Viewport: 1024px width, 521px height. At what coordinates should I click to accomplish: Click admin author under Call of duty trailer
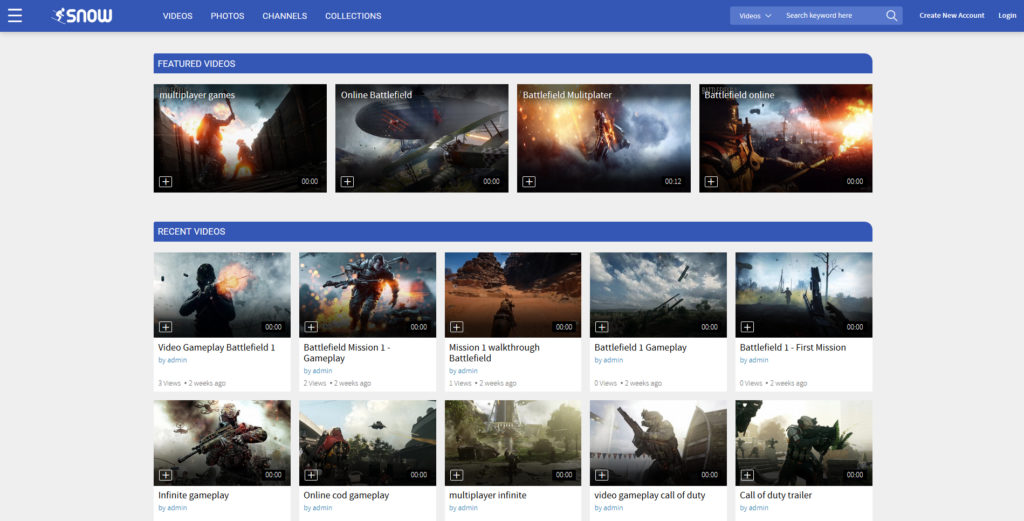click(759, 507)
